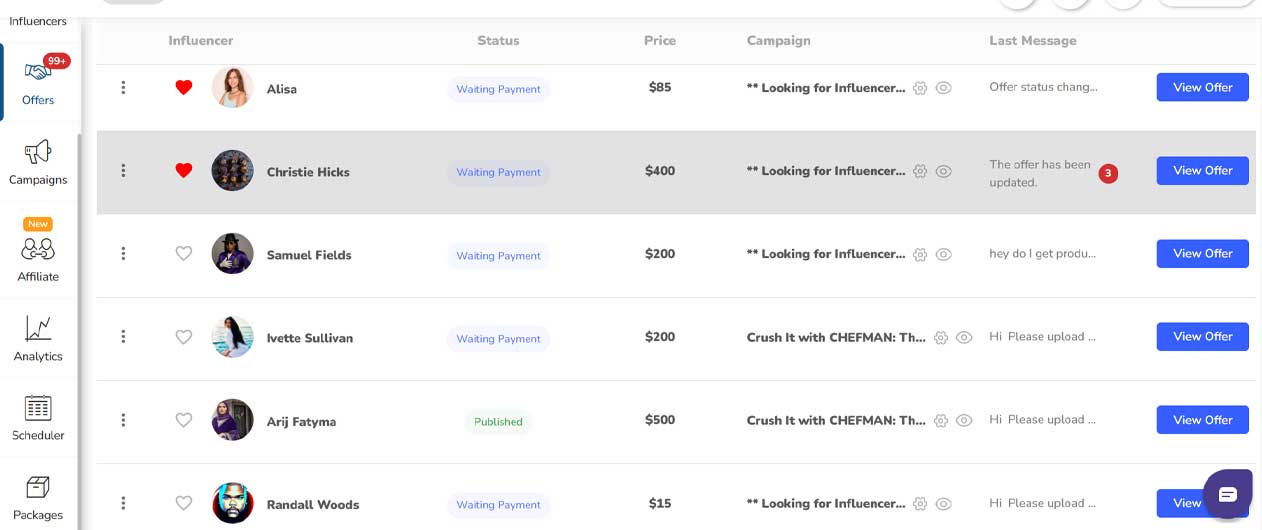Viewport: 1262px width, 530px height.
Task: Open Christie Hicks' avatar
Action: [232, 171]
